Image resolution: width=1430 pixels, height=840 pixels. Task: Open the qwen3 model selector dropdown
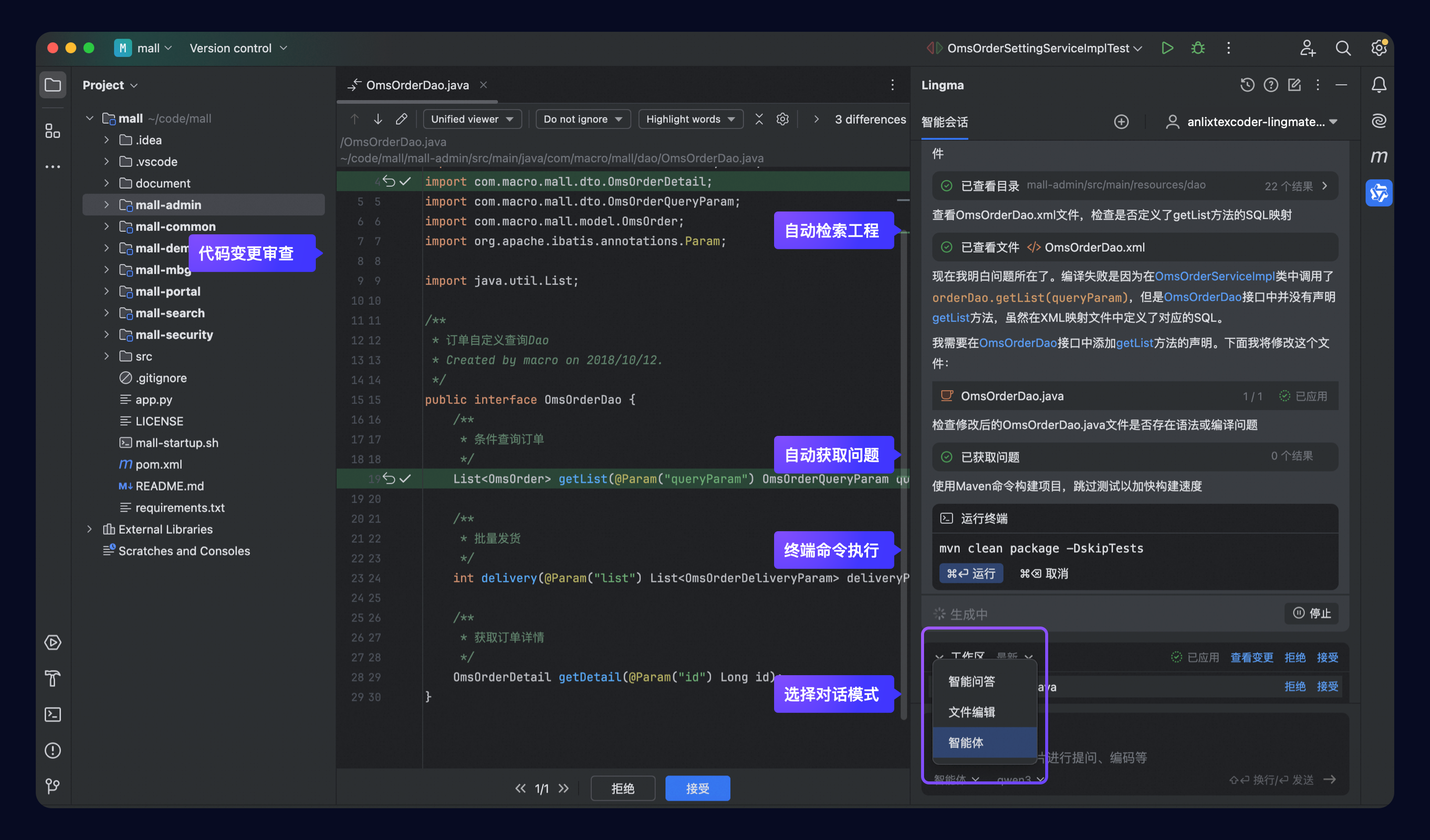pos(1021,779)
